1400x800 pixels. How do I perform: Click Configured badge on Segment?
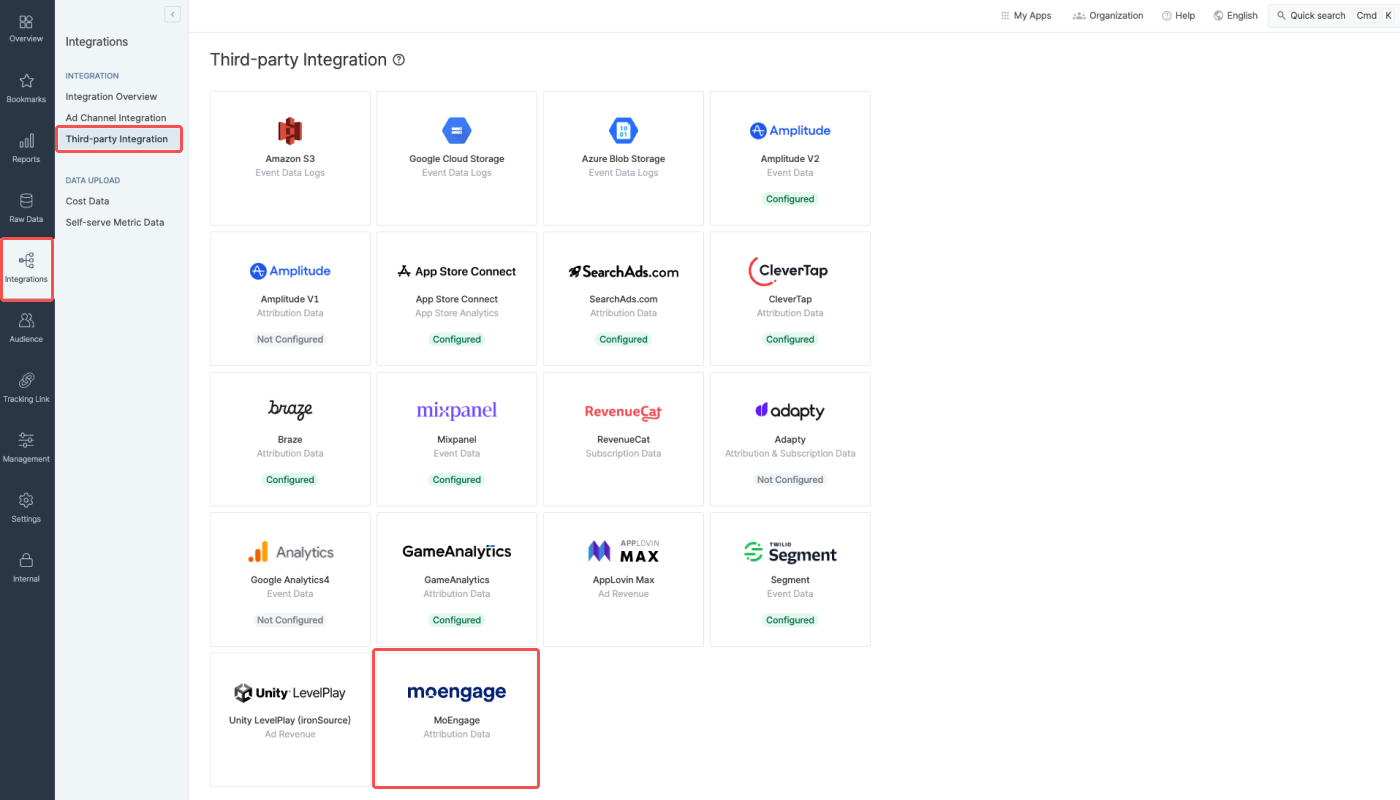[790, 620]
